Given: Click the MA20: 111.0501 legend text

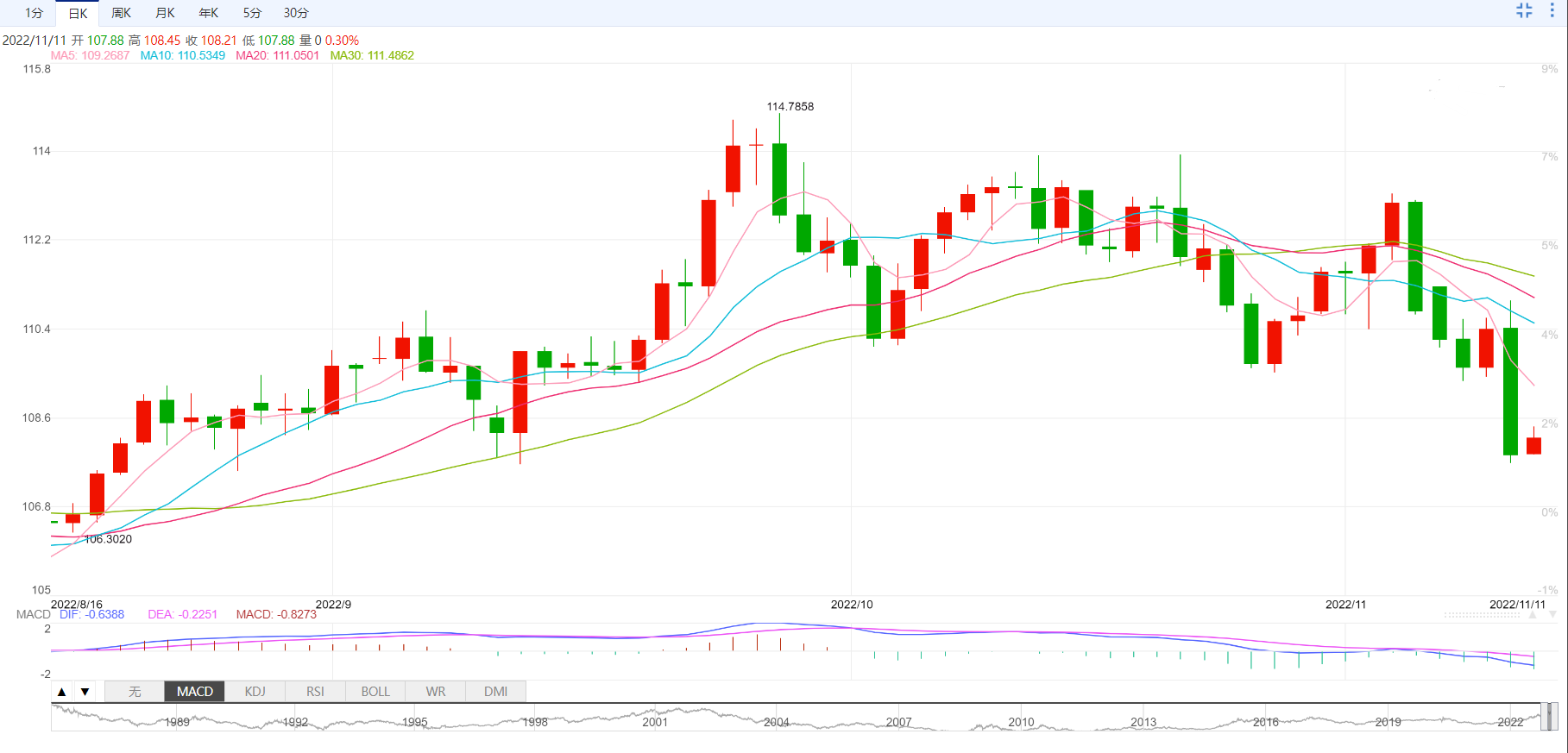Looking at the screenshot, I should point(277,55).
